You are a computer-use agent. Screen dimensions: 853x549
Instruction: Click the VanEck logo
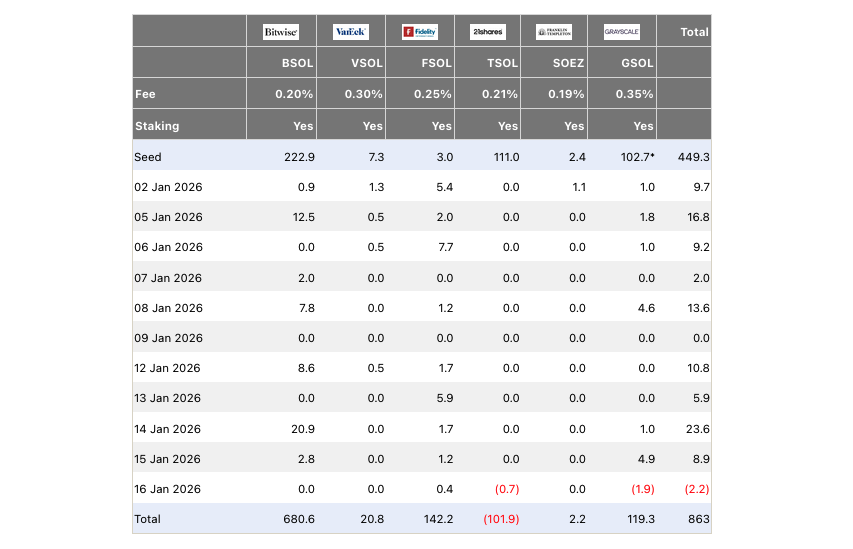point(350,32)
